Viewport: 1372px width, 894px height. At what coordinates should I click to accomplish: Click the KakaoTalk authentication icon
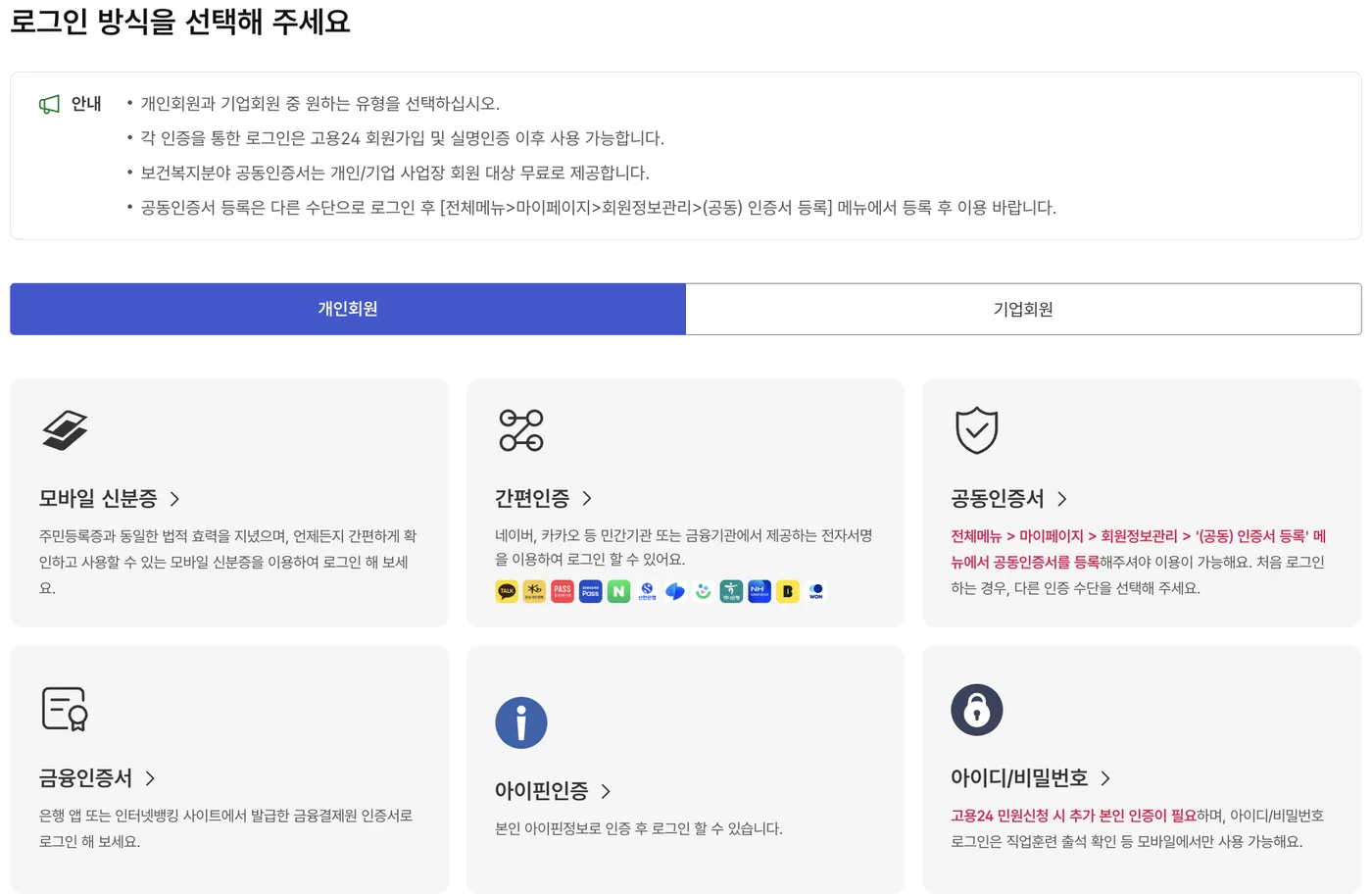[x=507, y=591]
